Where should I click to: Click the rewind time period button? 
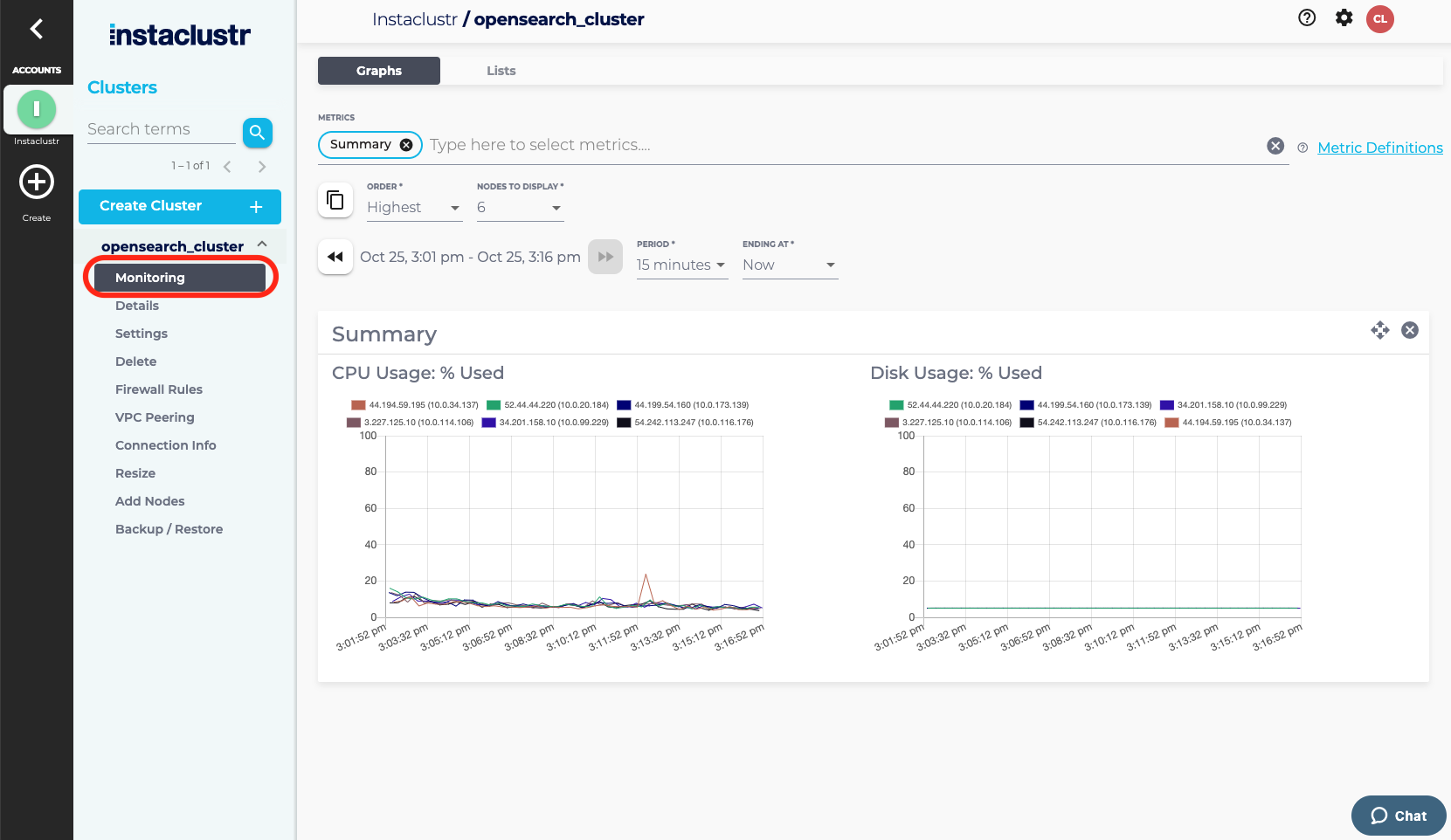click(x=335, y=257)
